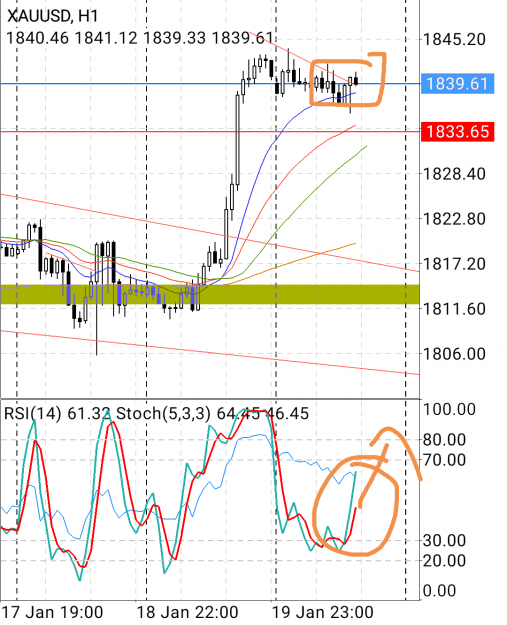Screen dimensions: 507x625
Task: Click the 1806.00 price axis label
Action: point(454,354)
